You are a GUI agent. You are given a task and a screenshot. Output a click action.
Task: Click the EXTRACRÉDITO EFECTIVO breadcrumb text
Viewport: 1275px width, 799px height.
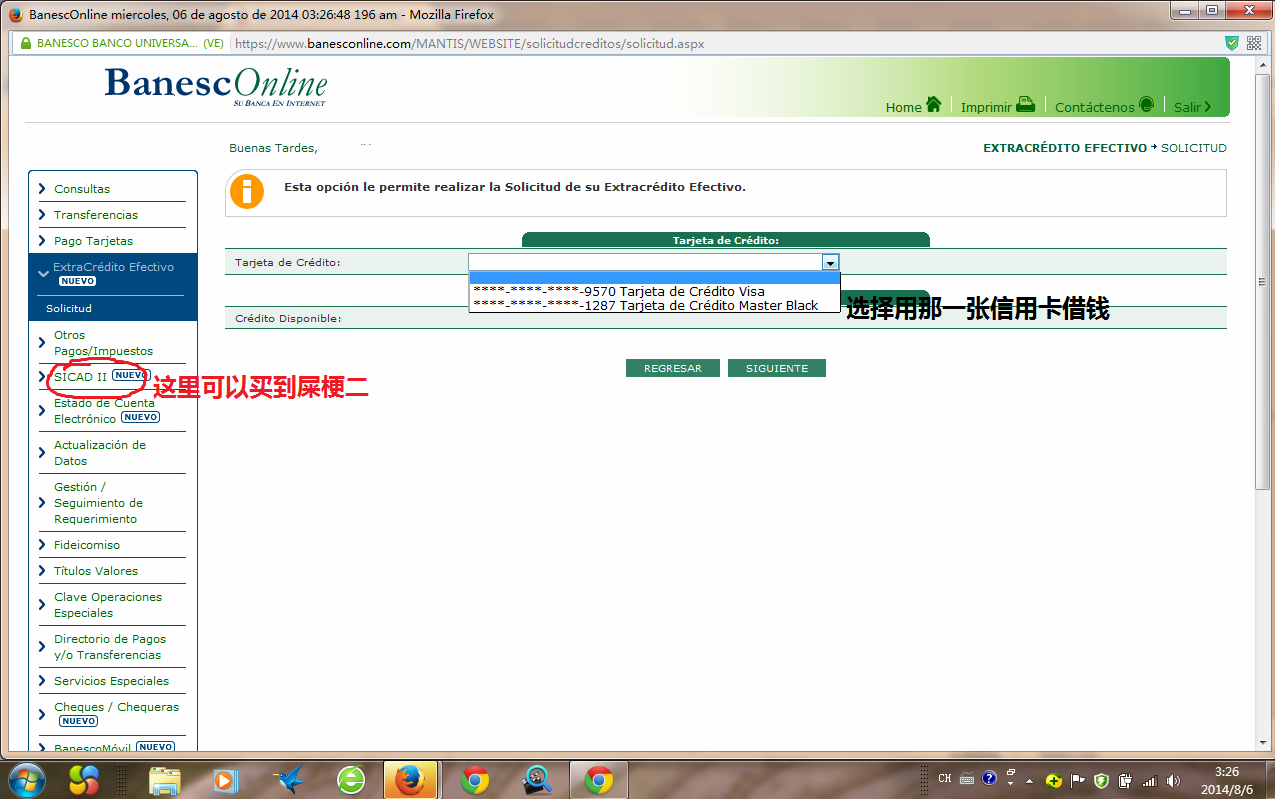1065,148
